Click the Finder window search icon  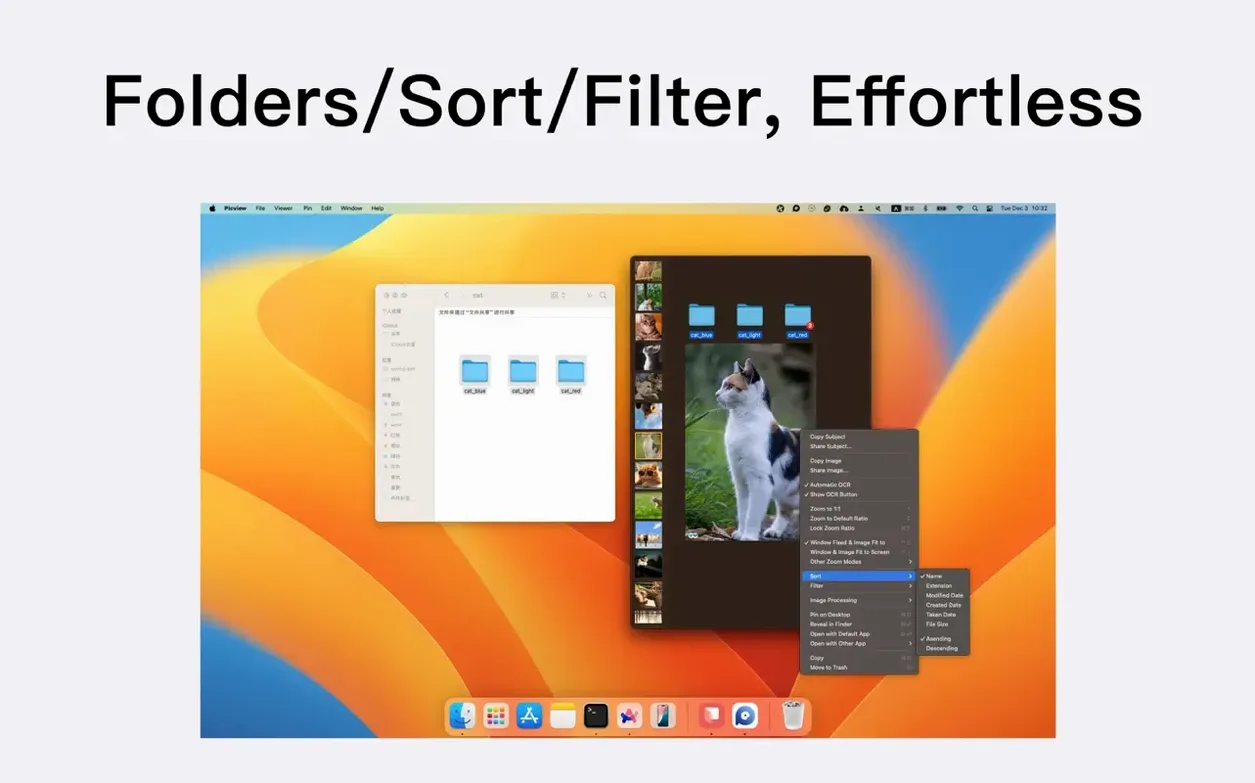tap(603, 296)
